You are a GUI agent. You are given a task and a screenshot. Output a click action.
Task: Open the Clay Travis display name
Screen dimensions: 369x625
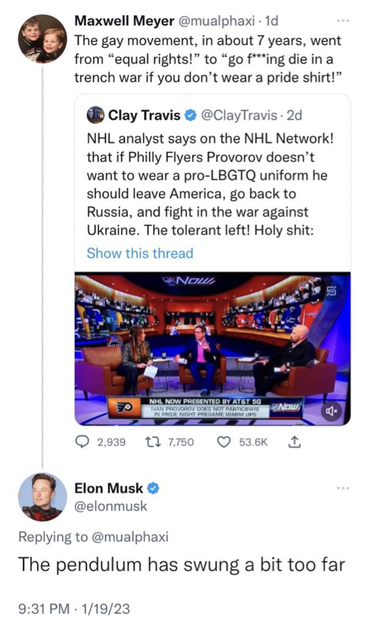144,115
